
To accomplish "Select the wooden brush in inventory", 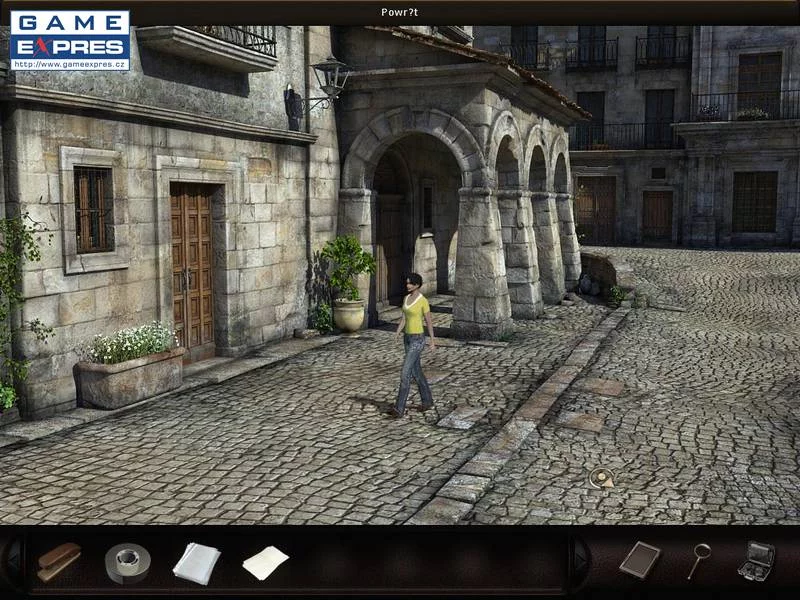I will (x=59, y=562).
